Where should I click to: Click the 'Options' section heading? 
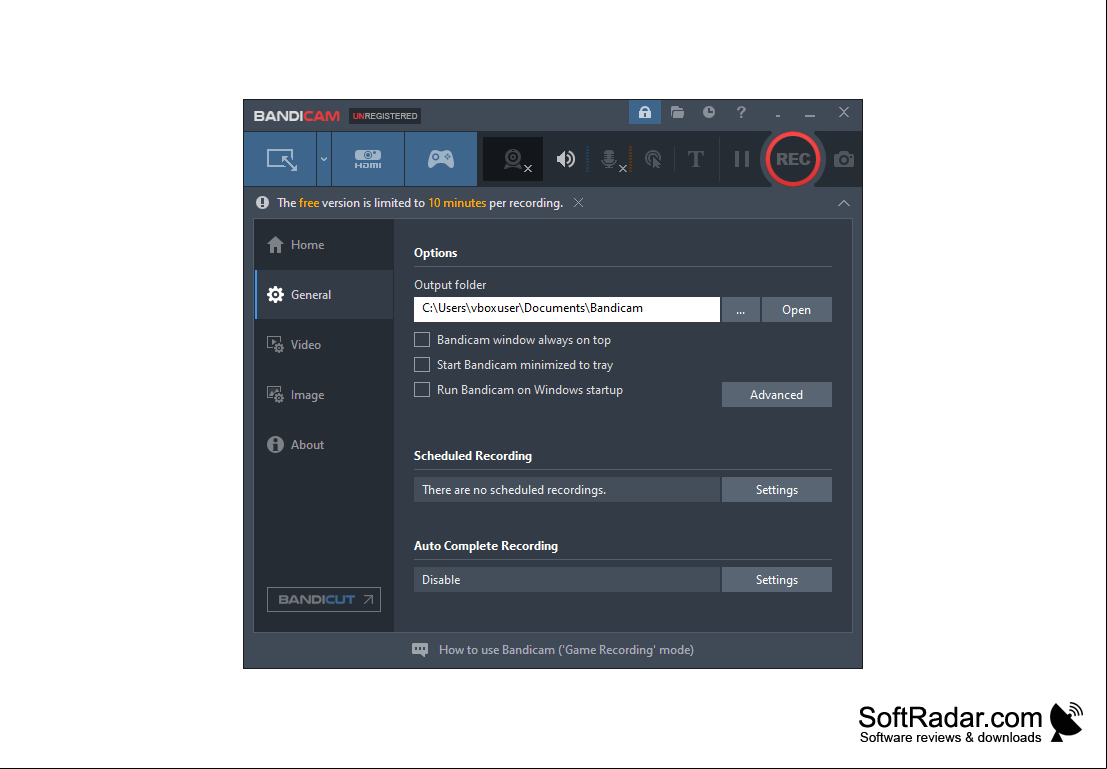(x=436, y=253)
